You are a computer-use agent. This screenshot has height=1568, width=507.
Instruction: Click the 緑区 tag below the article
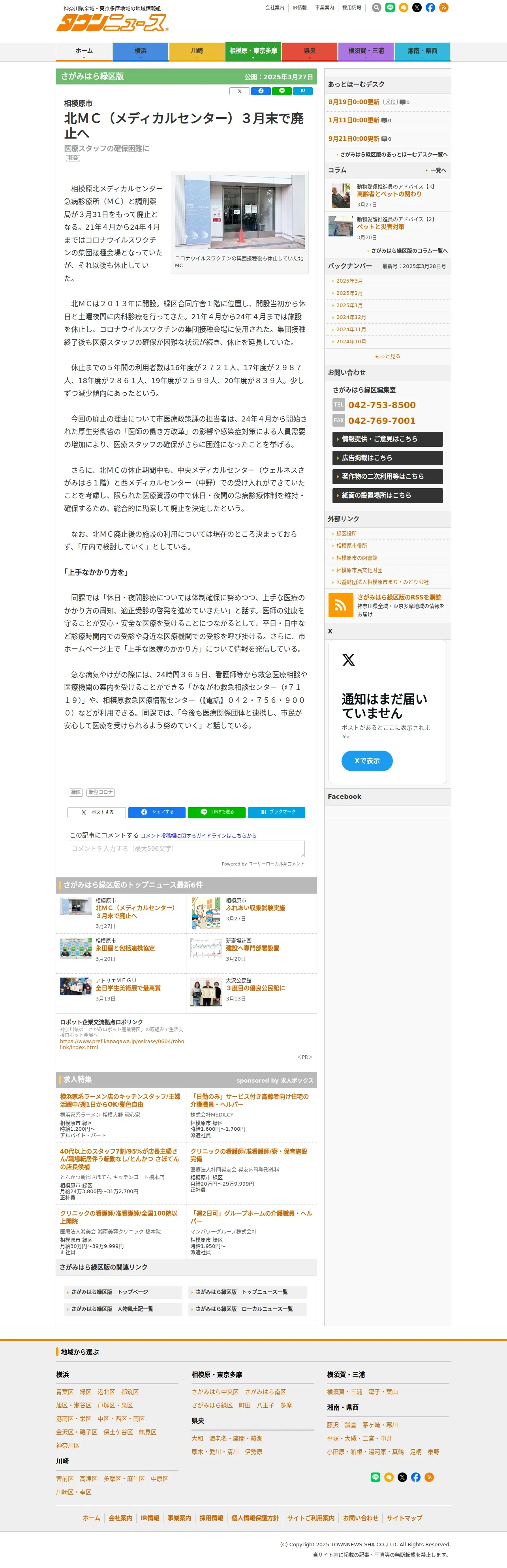pyautogui.click(x=76, y=792)
